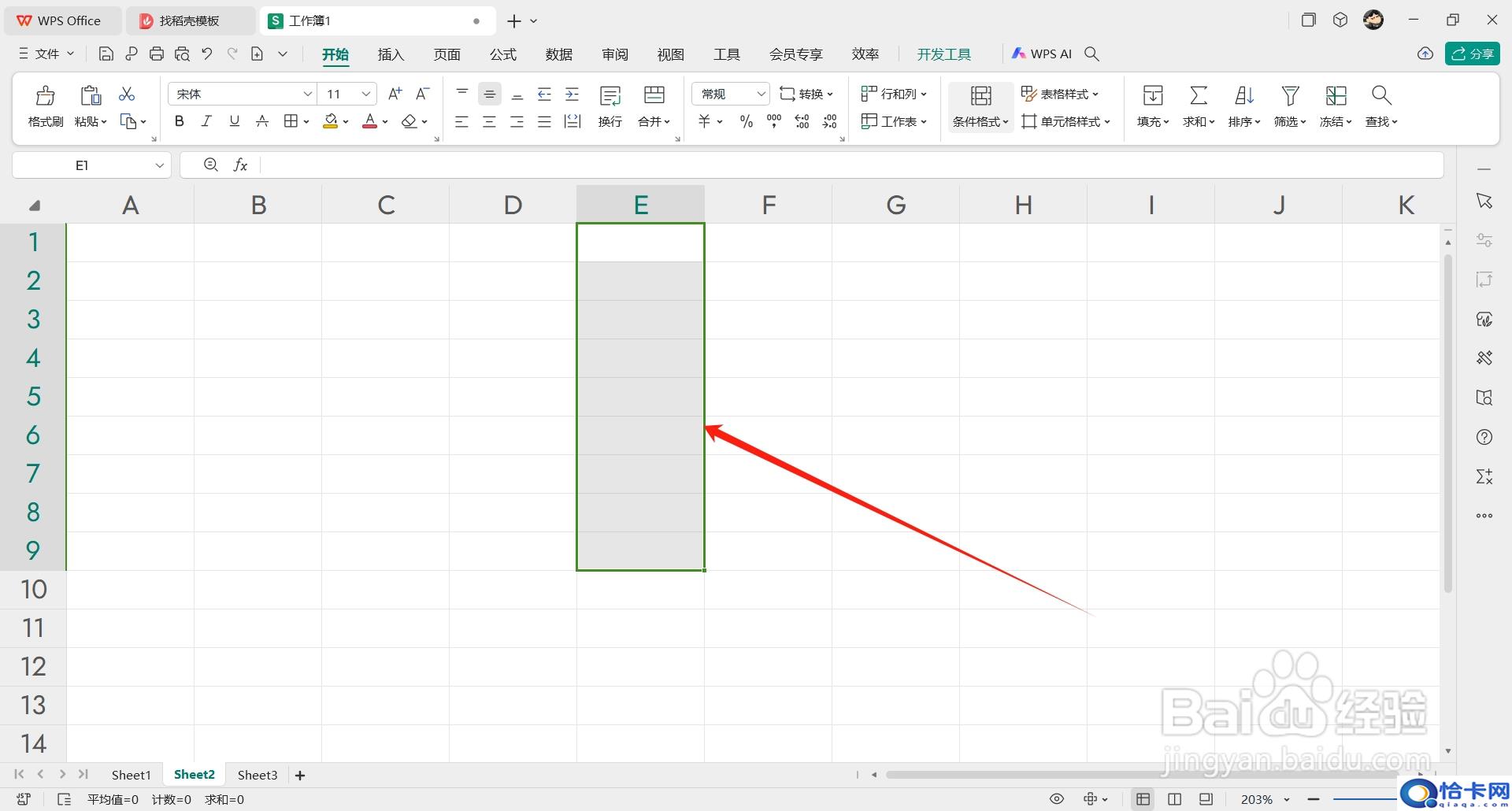Click the Save icon in quick toolbar
Viewport: 1512px width, 811px height.
tap(106, 54)
